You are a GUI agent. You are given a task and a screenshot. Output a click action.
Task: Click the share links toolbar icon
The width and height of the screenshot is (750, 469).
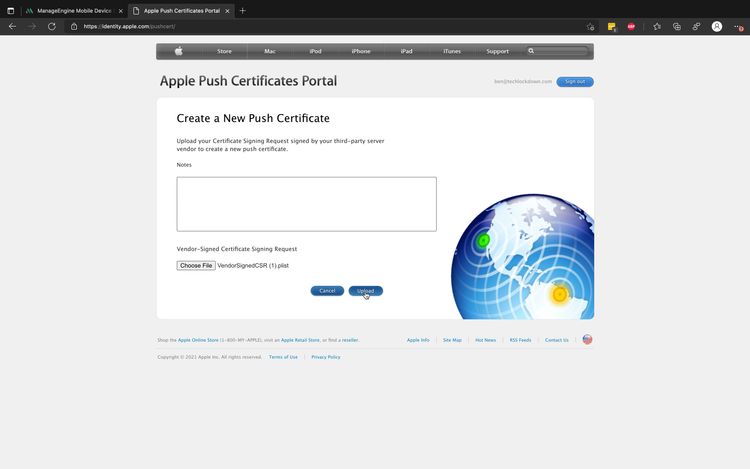[696, 27]
